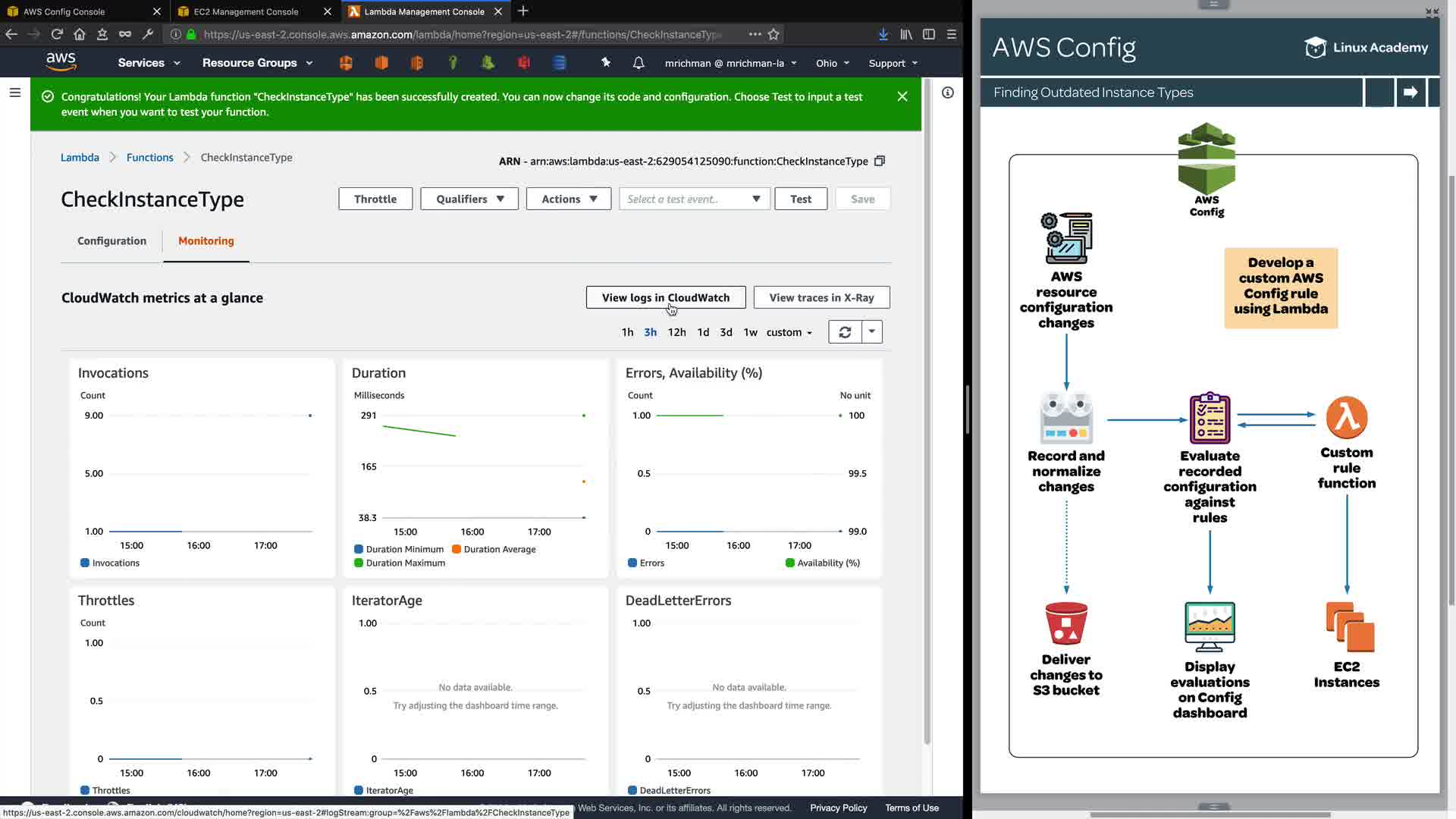
Task: Click the pin shortcut icon in AWS navbar
Action: click(x=605, y=63)
